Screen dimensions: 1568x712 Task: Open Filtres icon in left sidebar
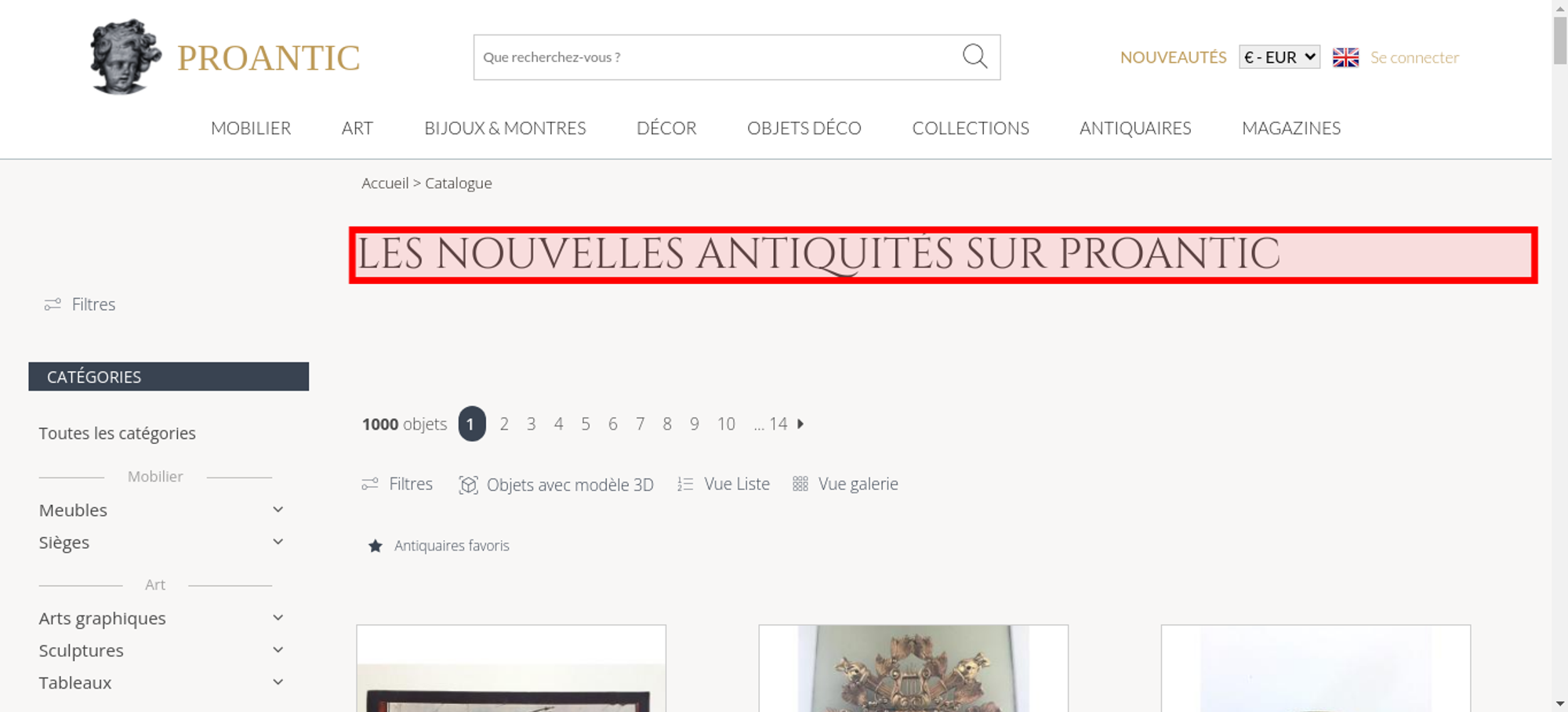pos(53,304)
